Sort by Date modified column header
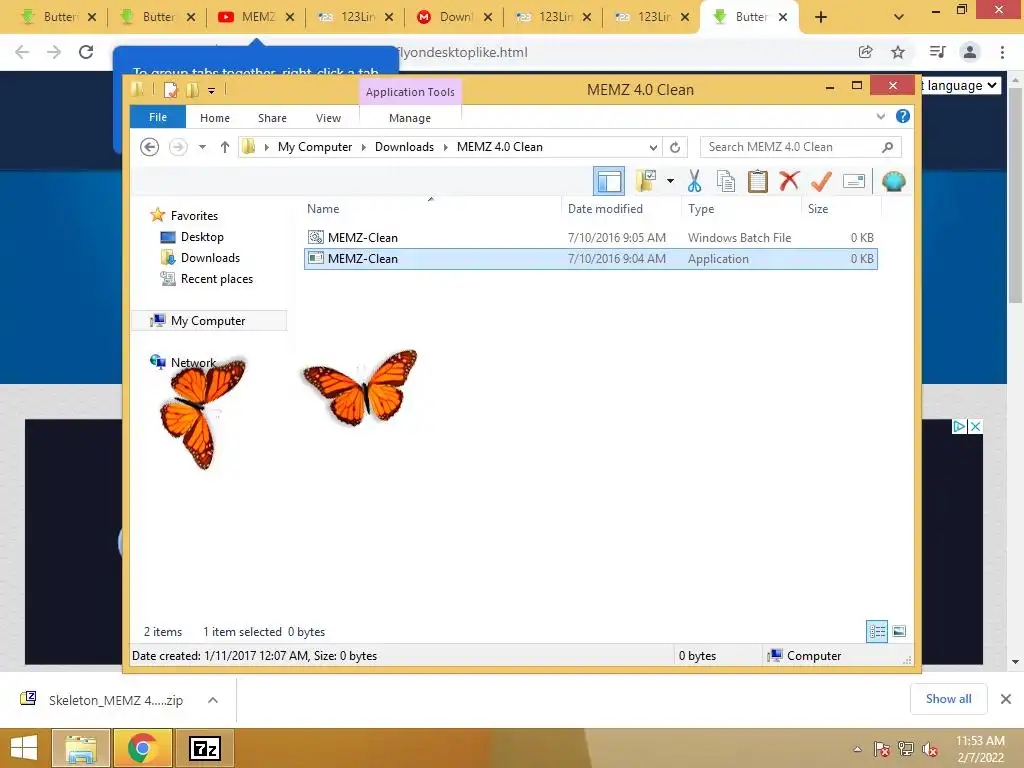Viewport: 1024px width, 768px height. click(x=620, y=208)
